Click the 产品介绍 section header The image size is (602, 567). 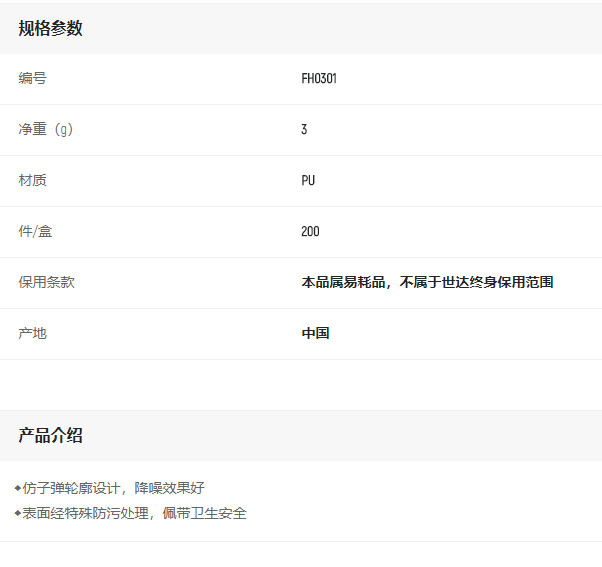point(50,435)
